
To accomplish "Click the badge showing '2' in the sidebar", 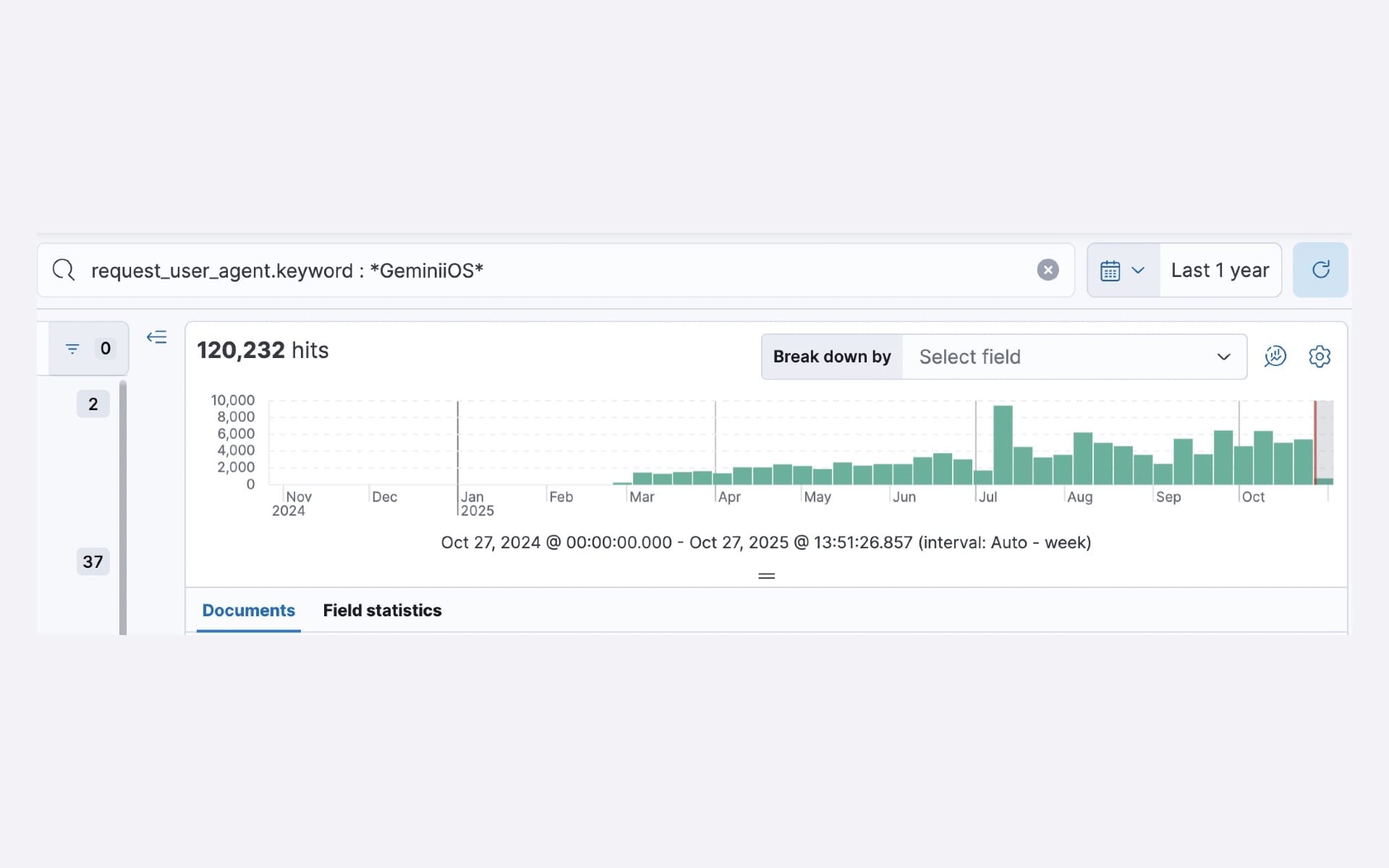I will tap(93, 404).
